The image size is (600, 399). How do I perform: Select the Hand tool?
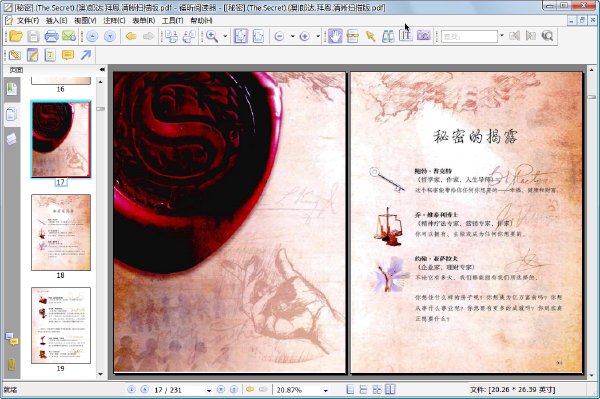tap(335, 36)
